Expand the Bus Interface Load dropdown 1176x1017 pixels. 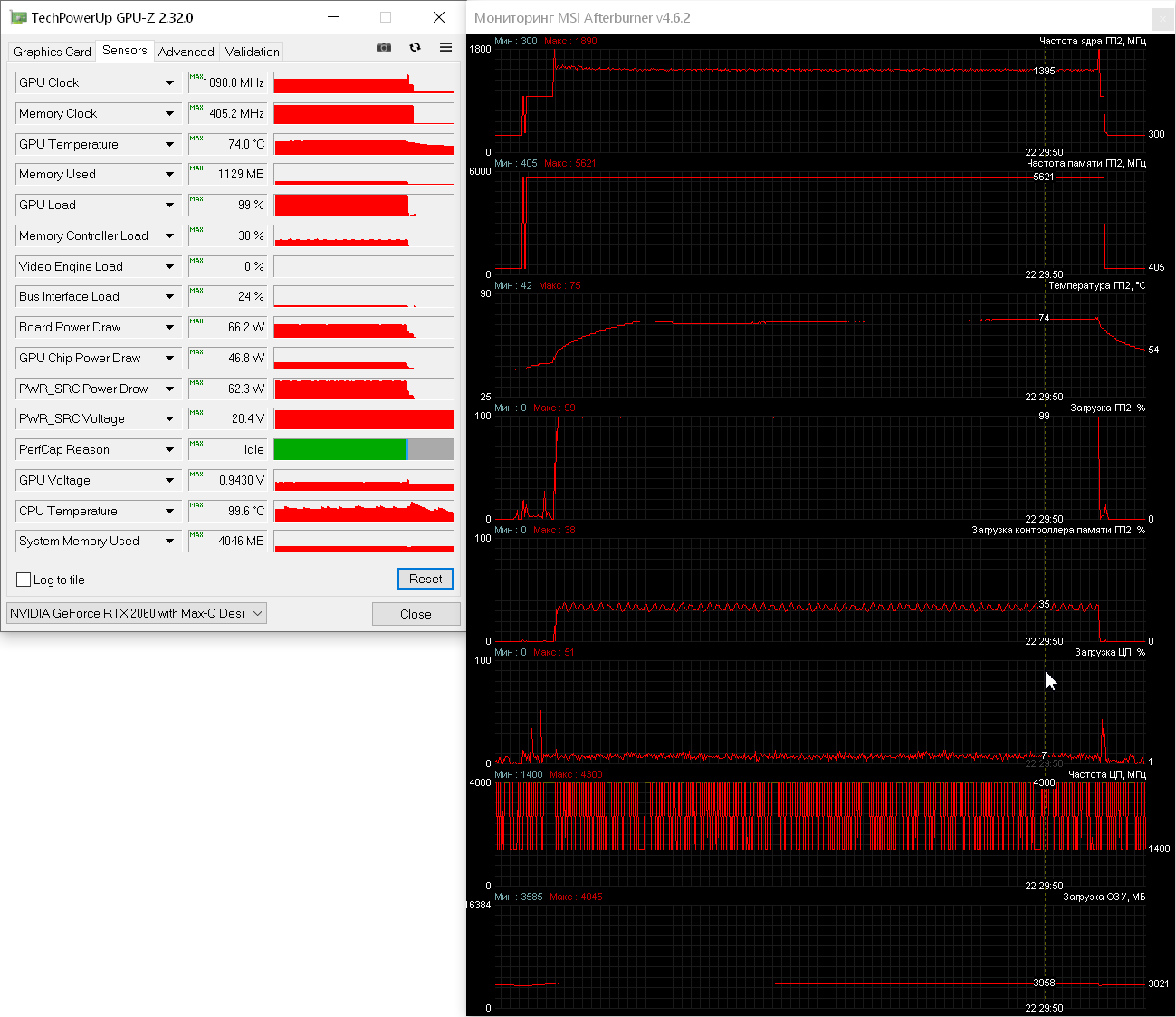click(x=169, y=296)
